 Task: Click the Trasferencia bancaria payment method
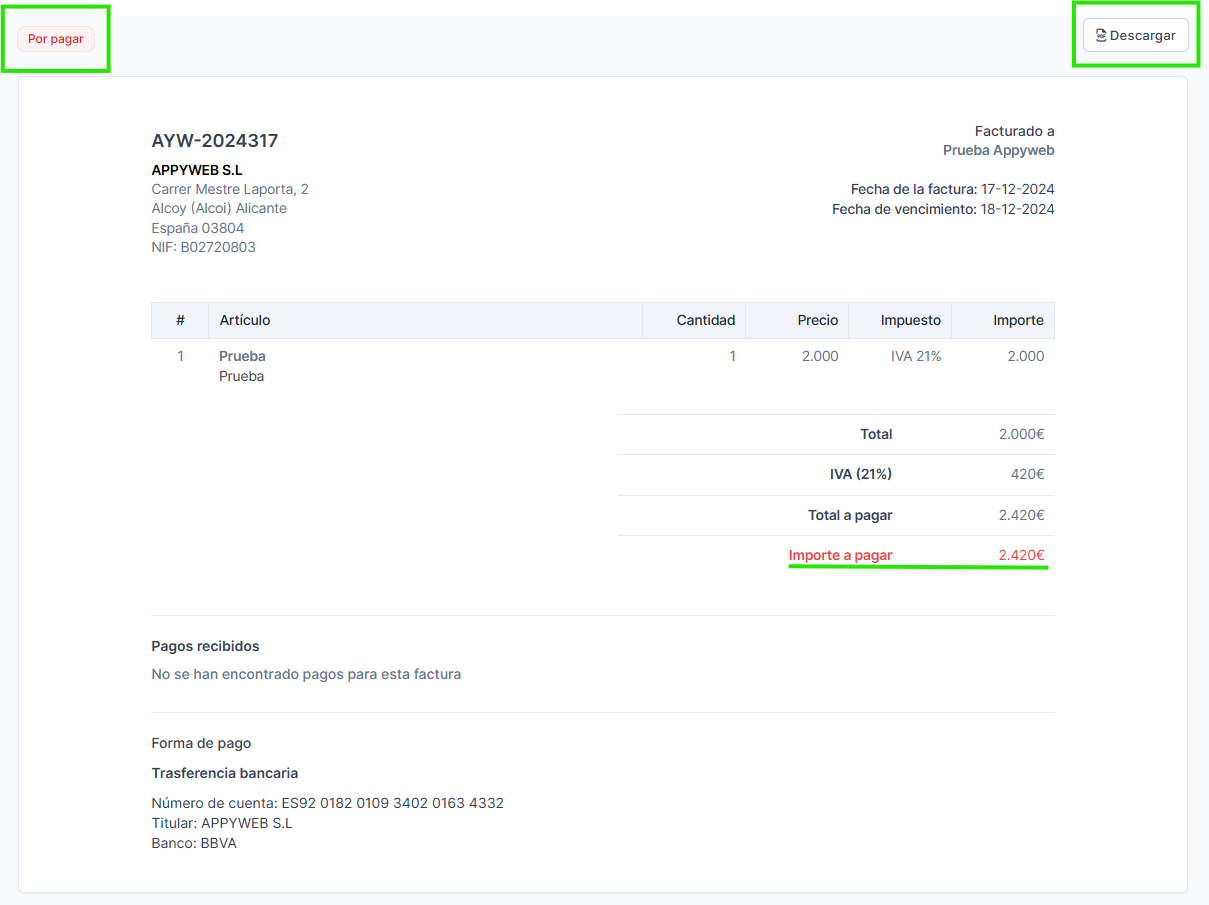click(225, 773)
